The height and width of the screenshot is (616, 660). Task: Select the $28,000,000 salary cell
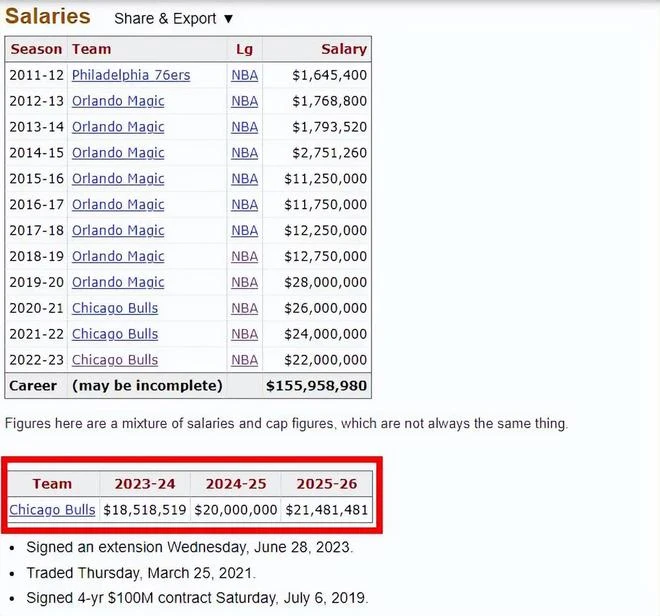coord(326,282)
